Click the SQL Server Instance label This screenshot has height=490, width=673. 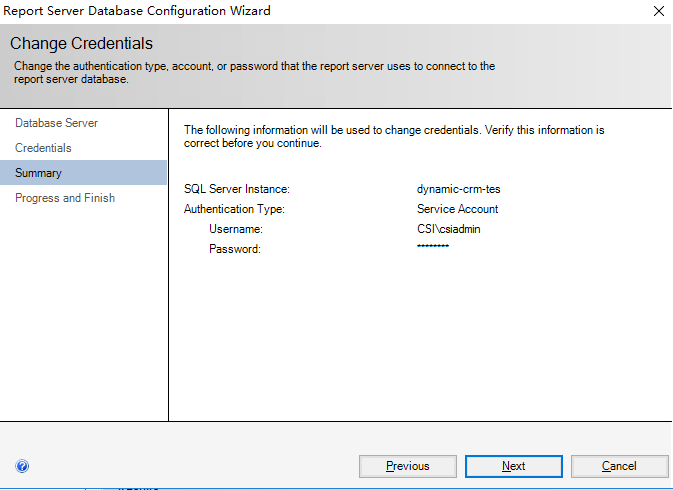click(x=237, y=189)
